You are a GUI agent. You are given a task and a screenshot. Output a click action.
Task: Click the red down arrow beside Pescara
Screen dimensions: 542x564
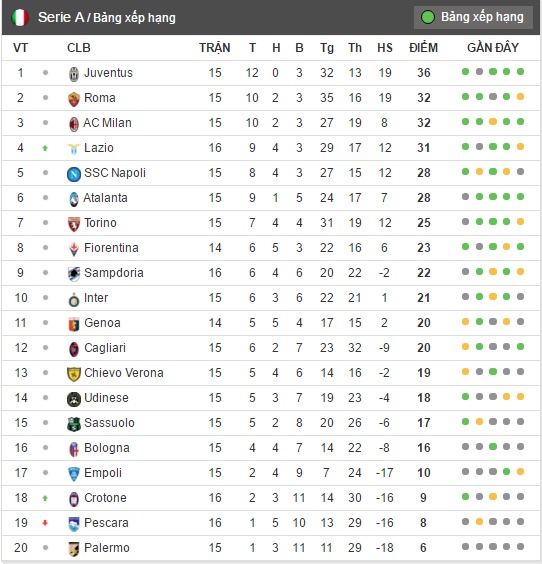click(45, 523)
